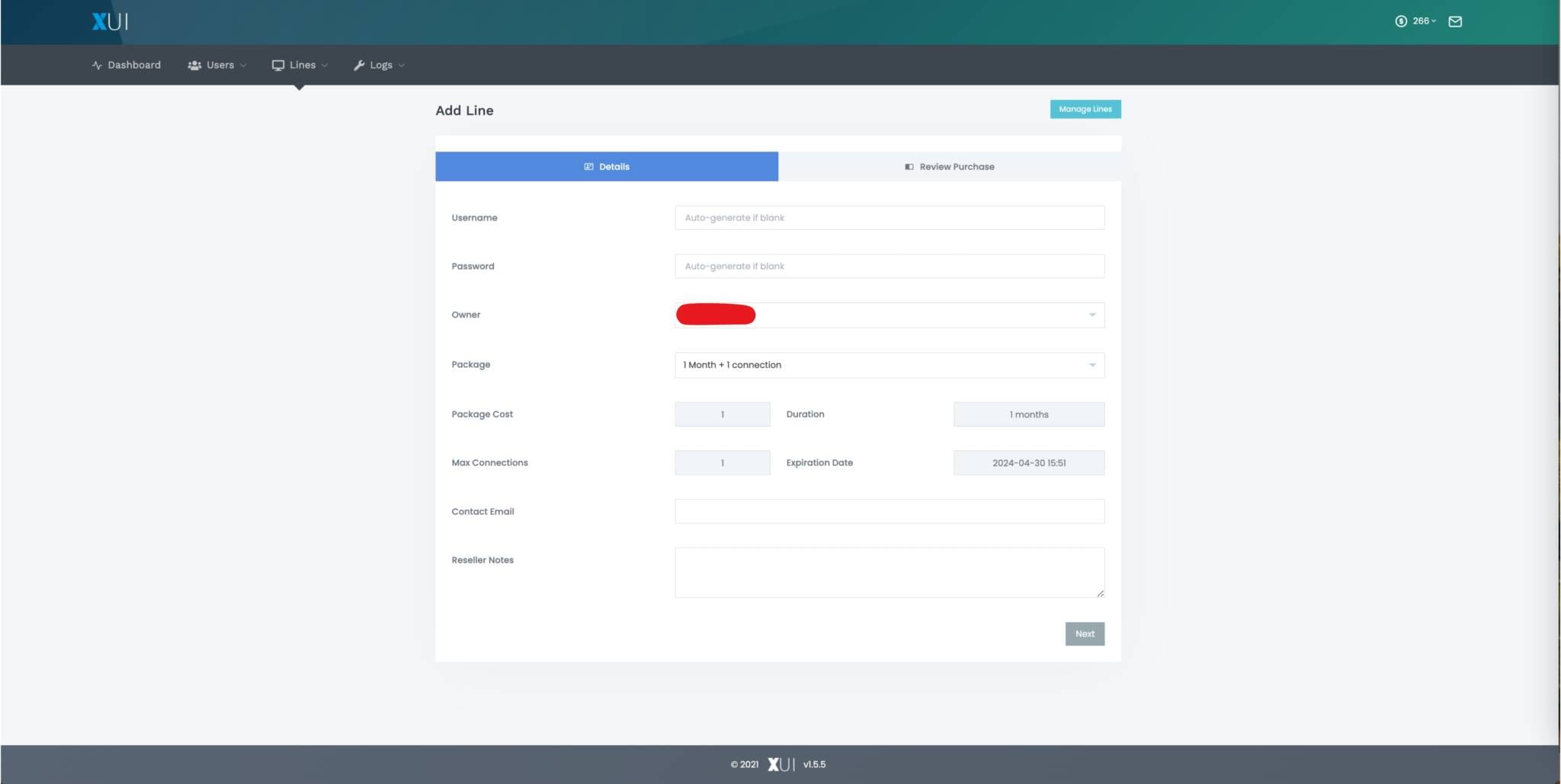Focus the Username input field
Viewport: 1561px width, 784px height.
pyautogui.click(x=889, y=218)
